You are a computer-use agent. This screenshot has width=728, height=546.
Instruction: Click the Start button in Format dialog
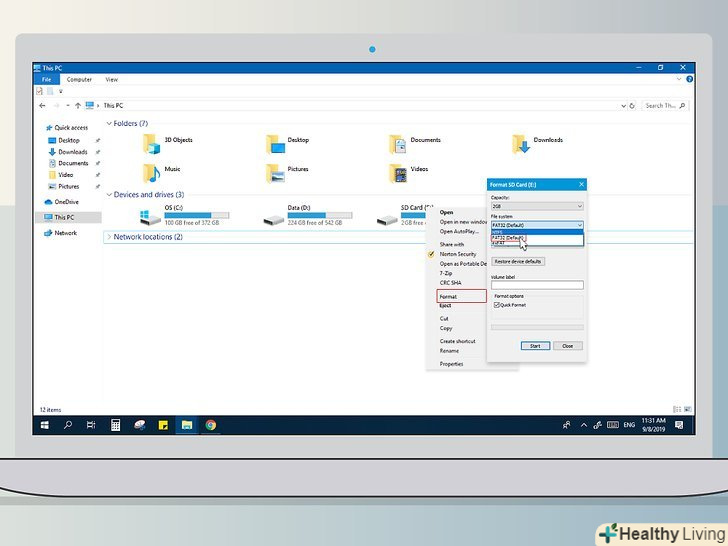click(x=535, y=346)
